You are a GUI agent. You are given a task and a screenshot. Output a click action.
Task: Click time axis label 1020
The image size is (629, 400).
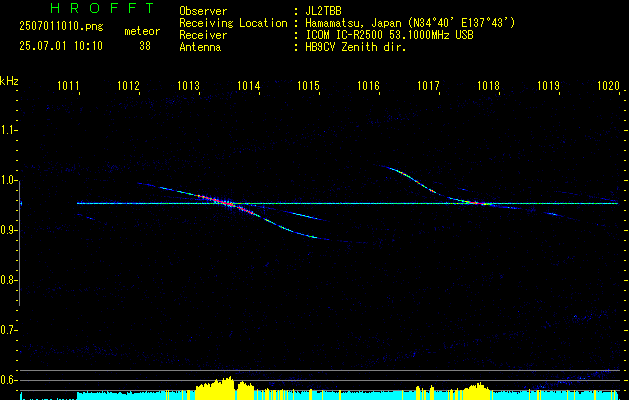609,86
